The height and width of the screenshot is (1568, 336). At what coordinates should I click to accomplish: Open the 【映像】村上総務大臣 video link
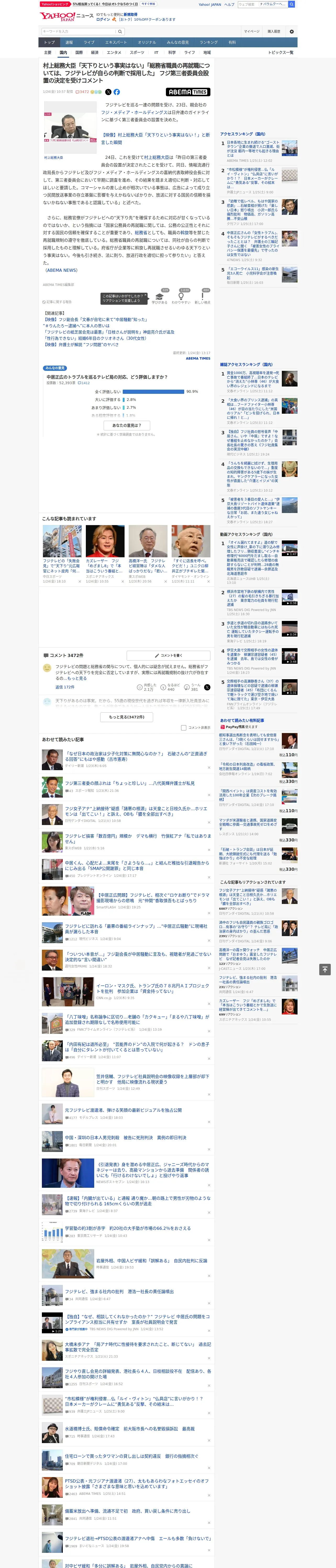155,138
